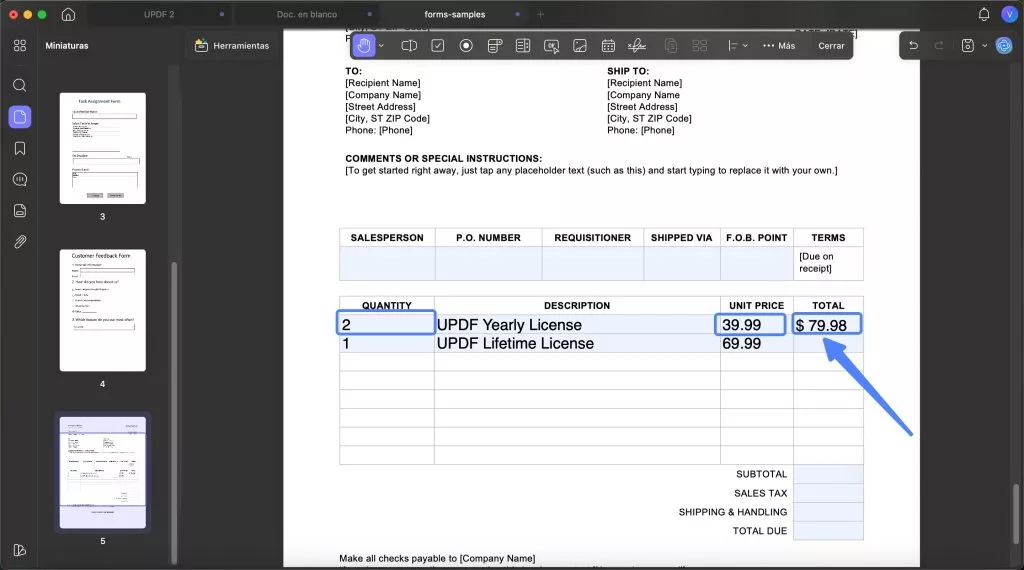Click the redo arrow

point(939,45)
